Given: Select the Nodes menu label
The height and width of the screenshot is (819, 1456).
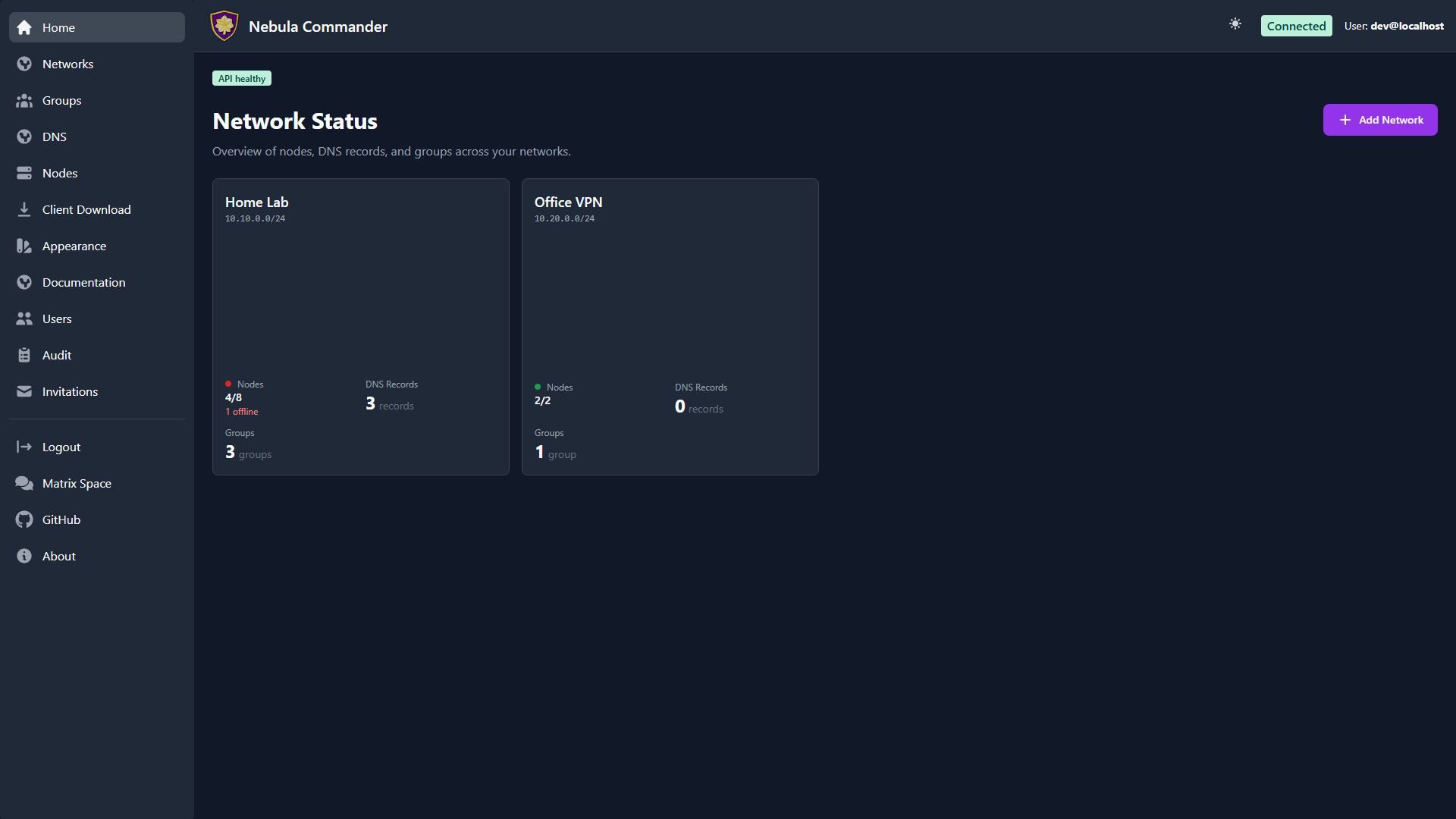Looking at the screenshot, I should (60, 173).
